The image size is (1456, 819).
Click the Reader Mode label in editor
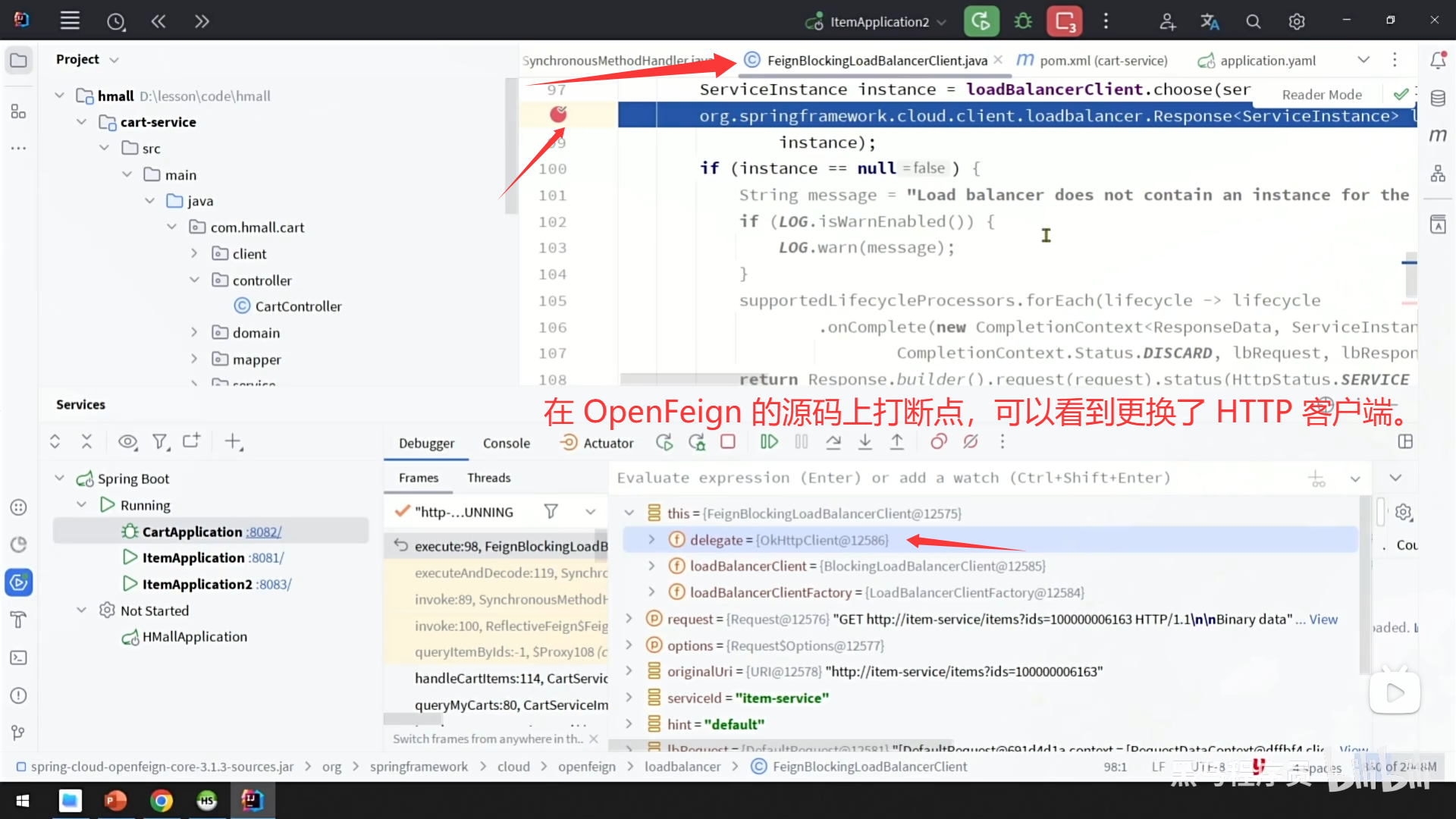pos(1322,95)
